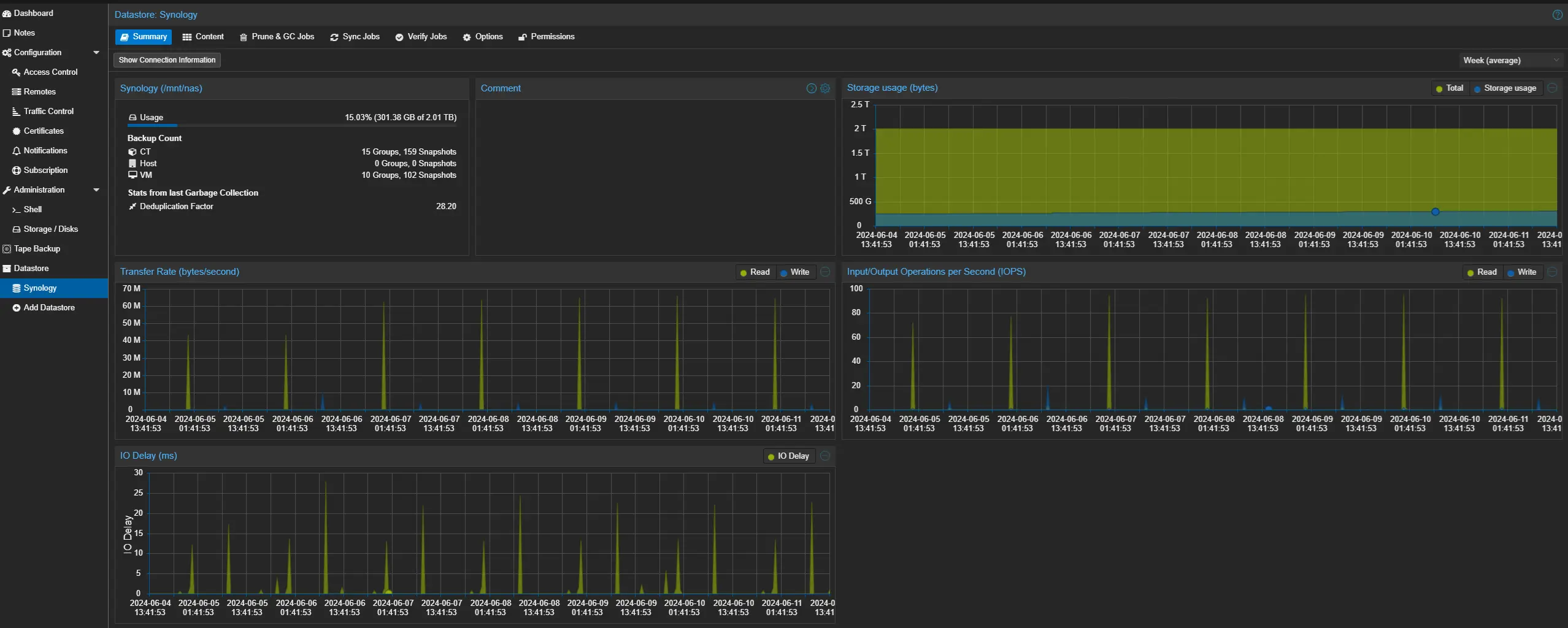This screenshot has width=1568, height=628.
Task: Click the Comment panel gear icon
Action: 825,88
